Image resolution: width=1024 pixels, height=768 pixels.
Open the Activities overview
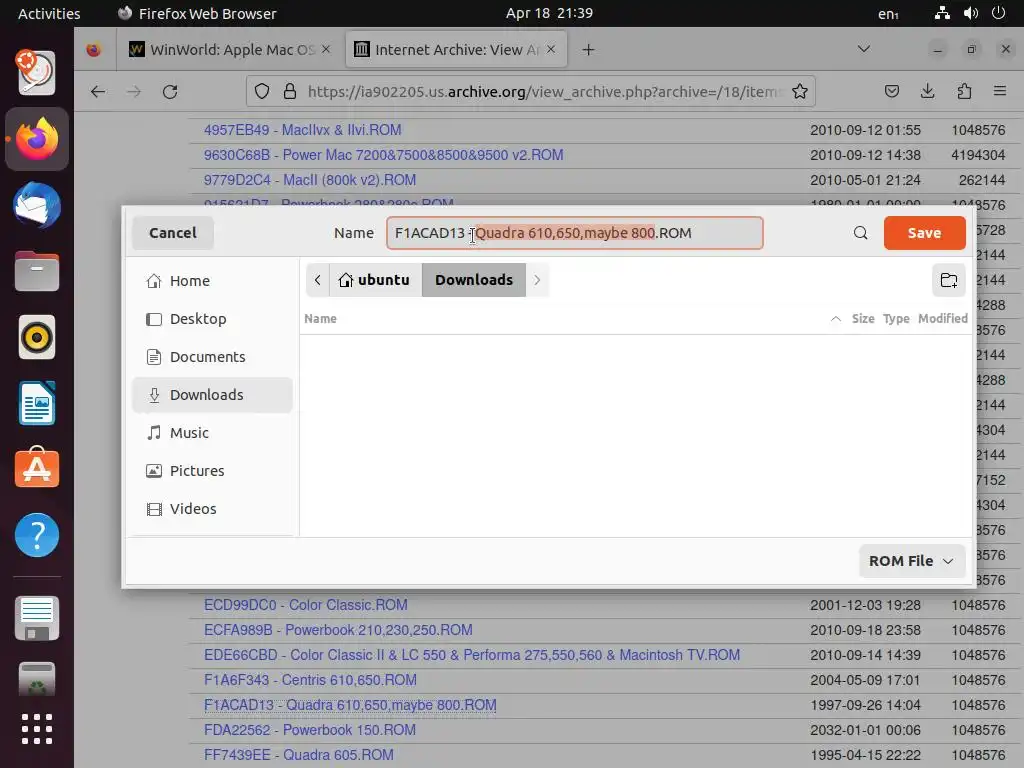pyautogui.click(x=49, y=14)
